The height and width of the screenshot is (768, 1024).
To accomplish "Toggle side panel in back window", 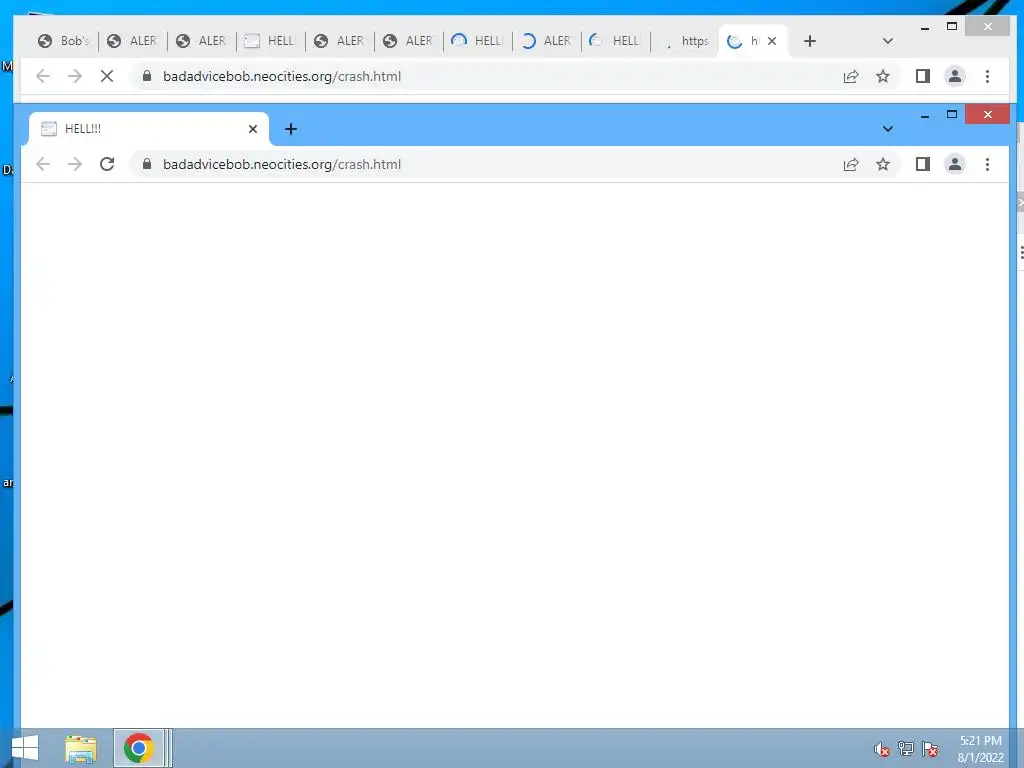I will tap(923, 76).
